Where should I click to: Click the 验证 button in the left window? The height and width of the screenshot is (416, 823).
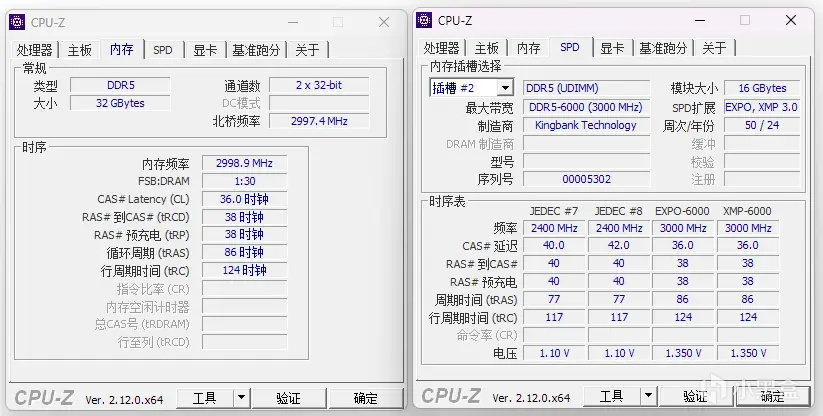[289, 399]
